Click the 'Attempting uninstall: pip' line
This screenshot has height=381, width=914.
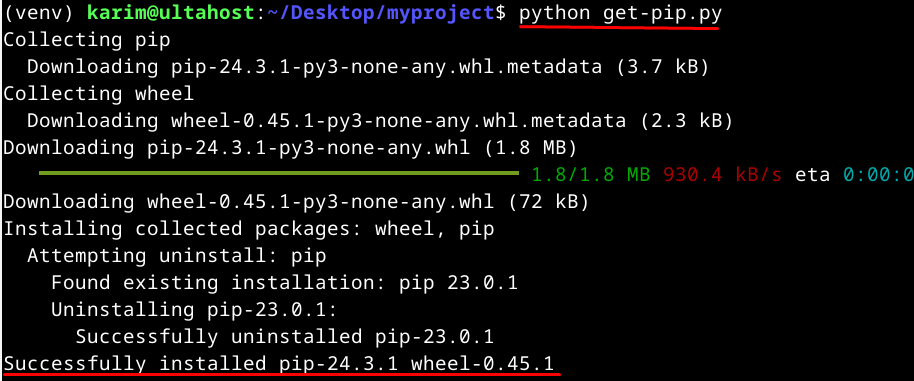(x=177, y=255)
